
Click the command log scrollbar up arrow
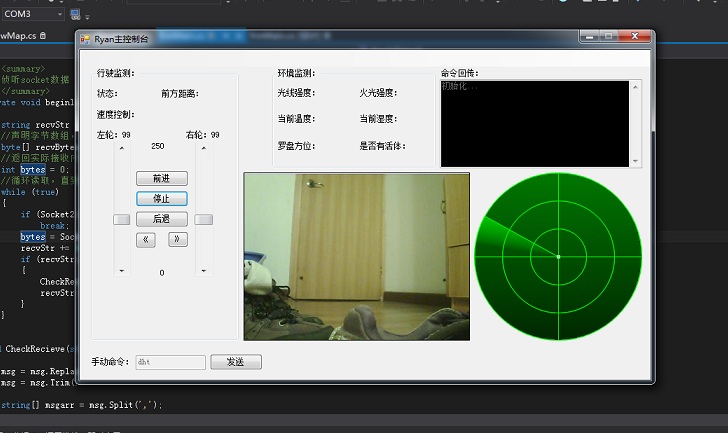pyautogui.click(x=636, y=87)
